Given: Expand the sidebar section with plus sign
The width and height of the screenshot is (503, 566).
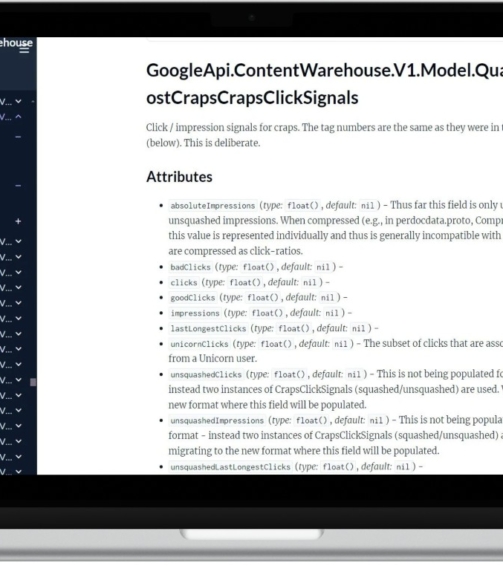Looking at the screenshot, I should click(18, 221).
